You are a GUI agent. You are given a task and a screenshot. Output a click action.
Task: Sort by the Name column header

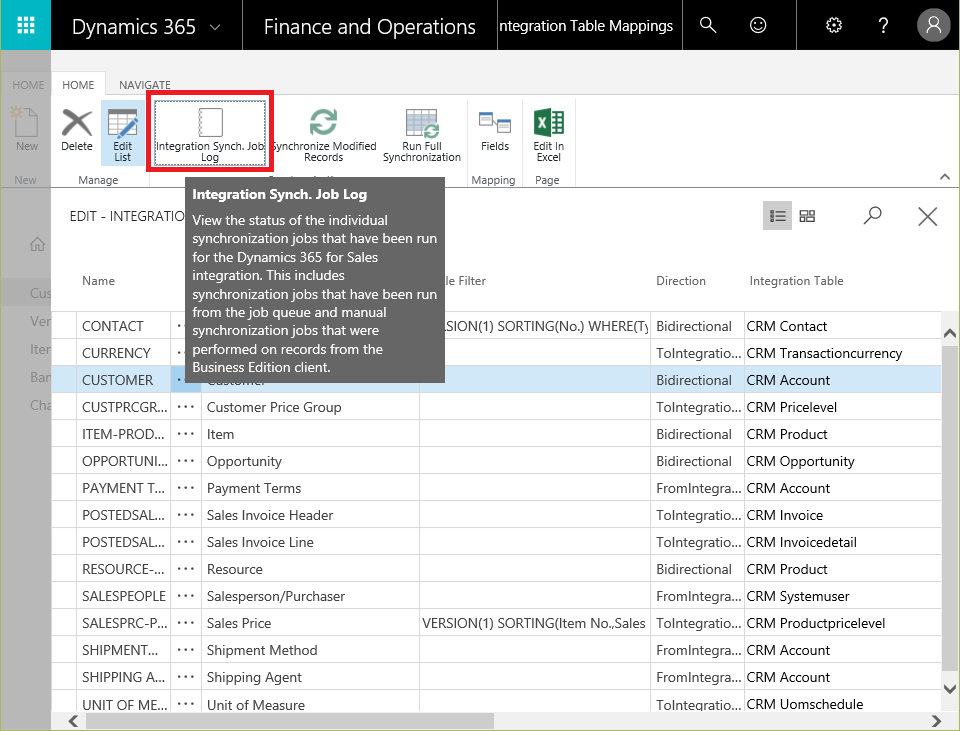pos(98,280)
